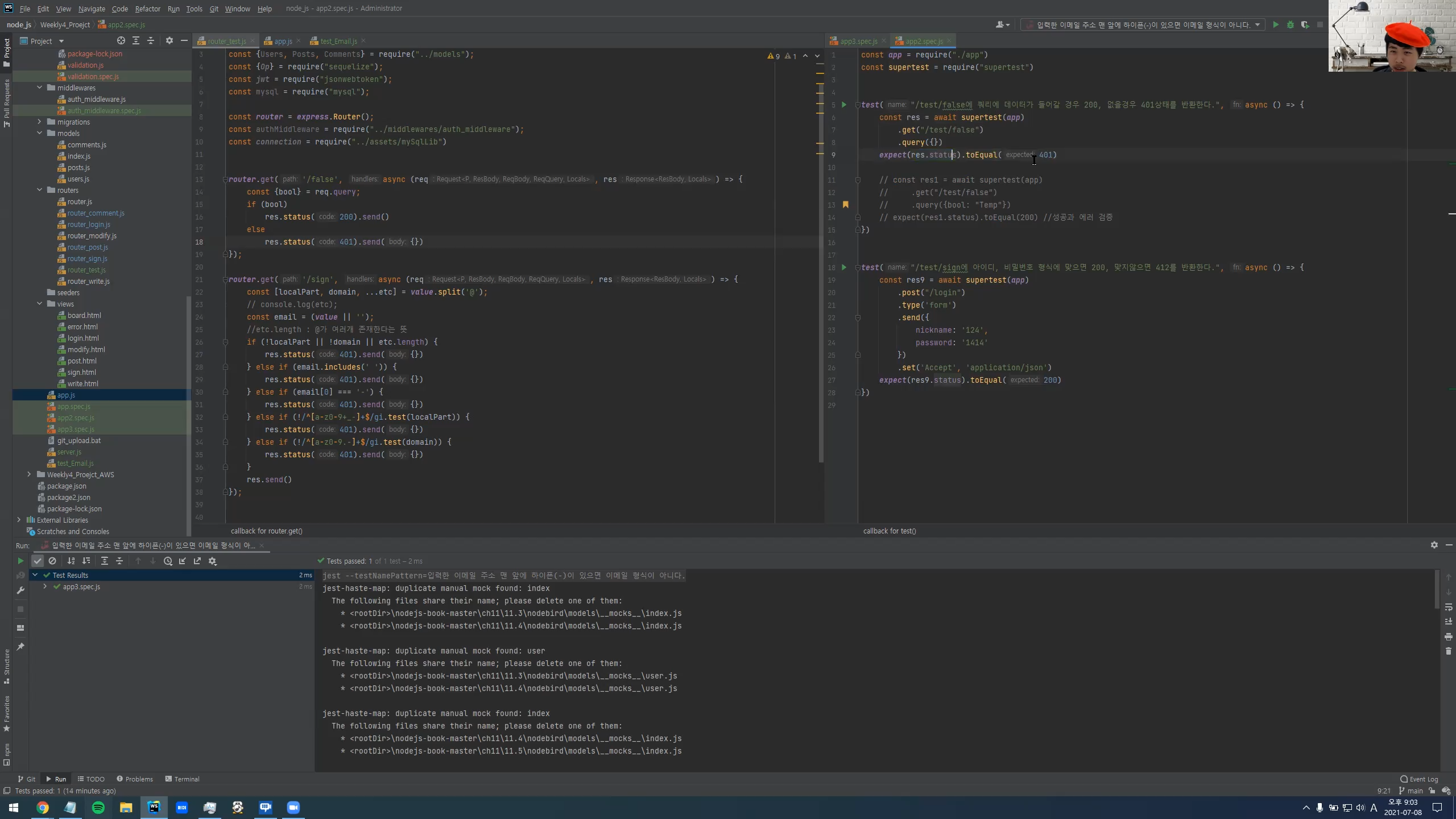1456x819 pixels.
Task: Toggle the Show Ignored tests button
Action: [x=52, y=561]
